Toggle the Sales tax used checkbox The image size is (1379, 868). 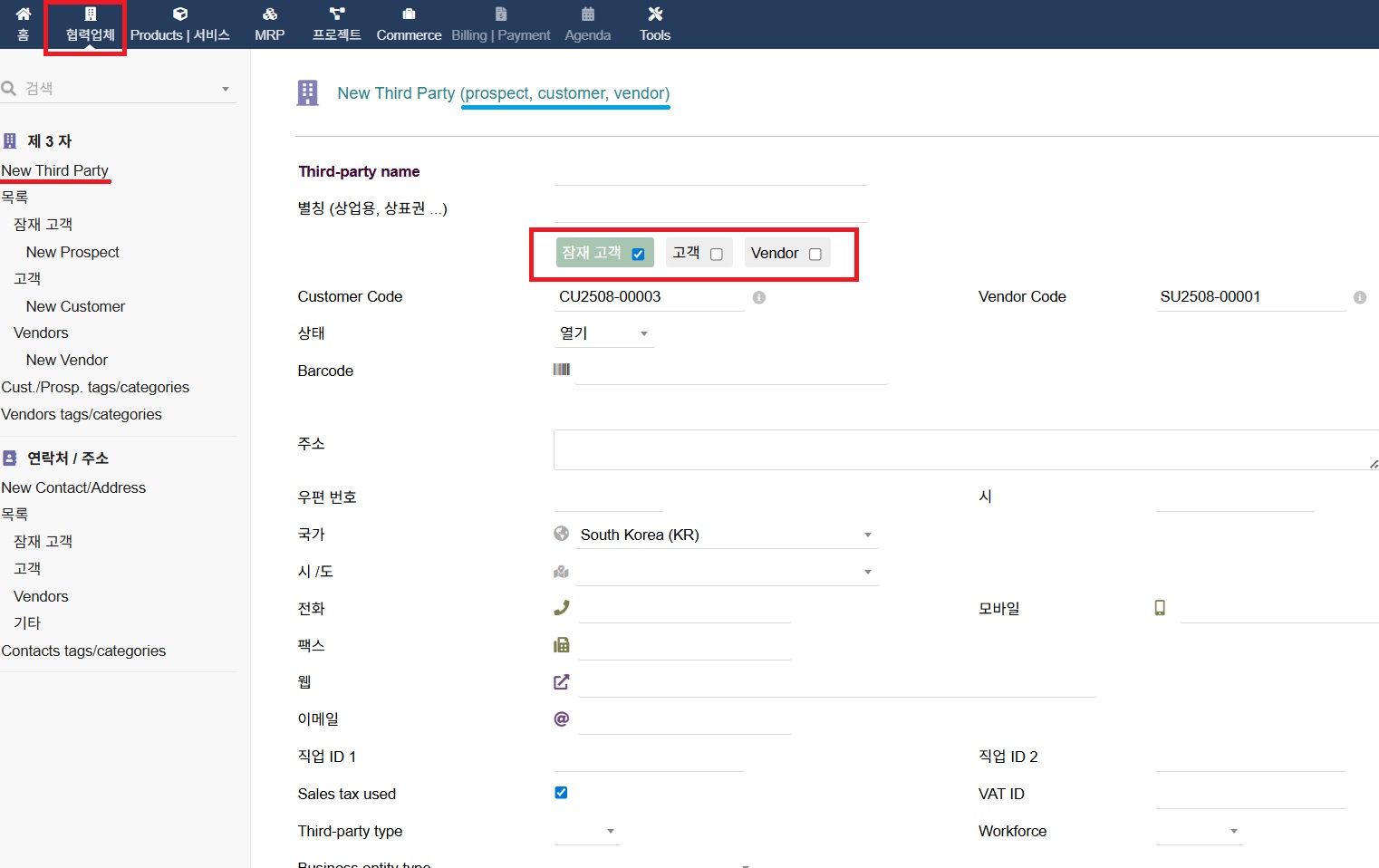tap(561, 793)
